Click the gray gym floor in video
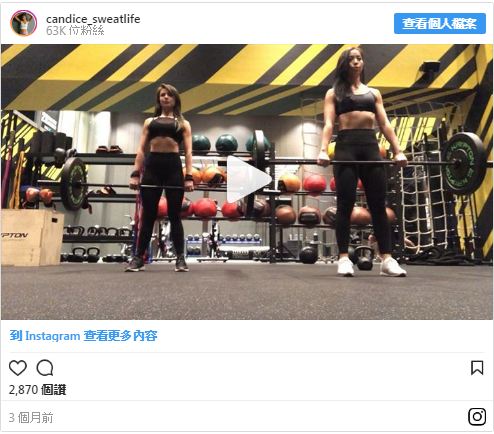 (x=247, y=292)
